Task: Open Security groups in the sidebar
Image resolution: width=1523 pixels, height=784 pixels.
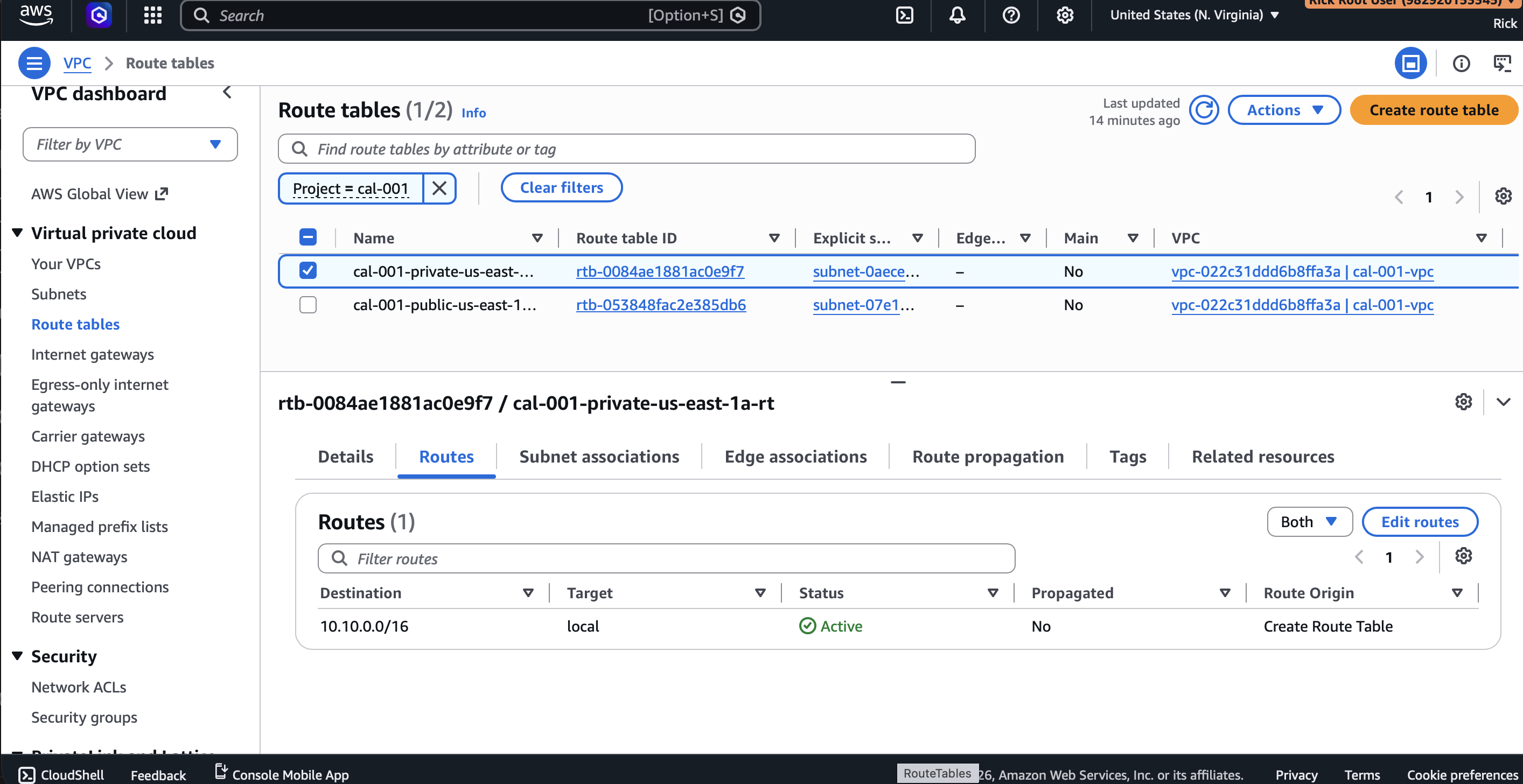Action: [84, 717]
